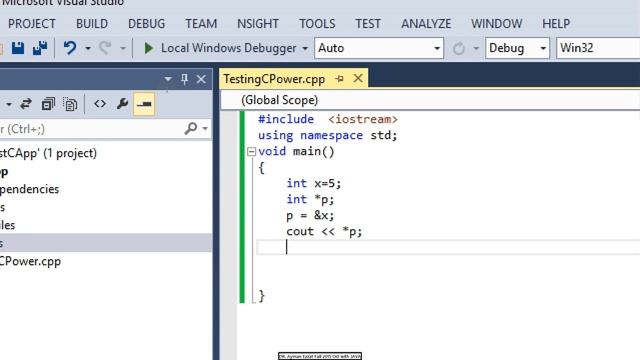Image resolution: width=640 pixels, height=360 pixels.
Task: Switch to TestingCPower.cpp tab
Action: tap(274, 79)
